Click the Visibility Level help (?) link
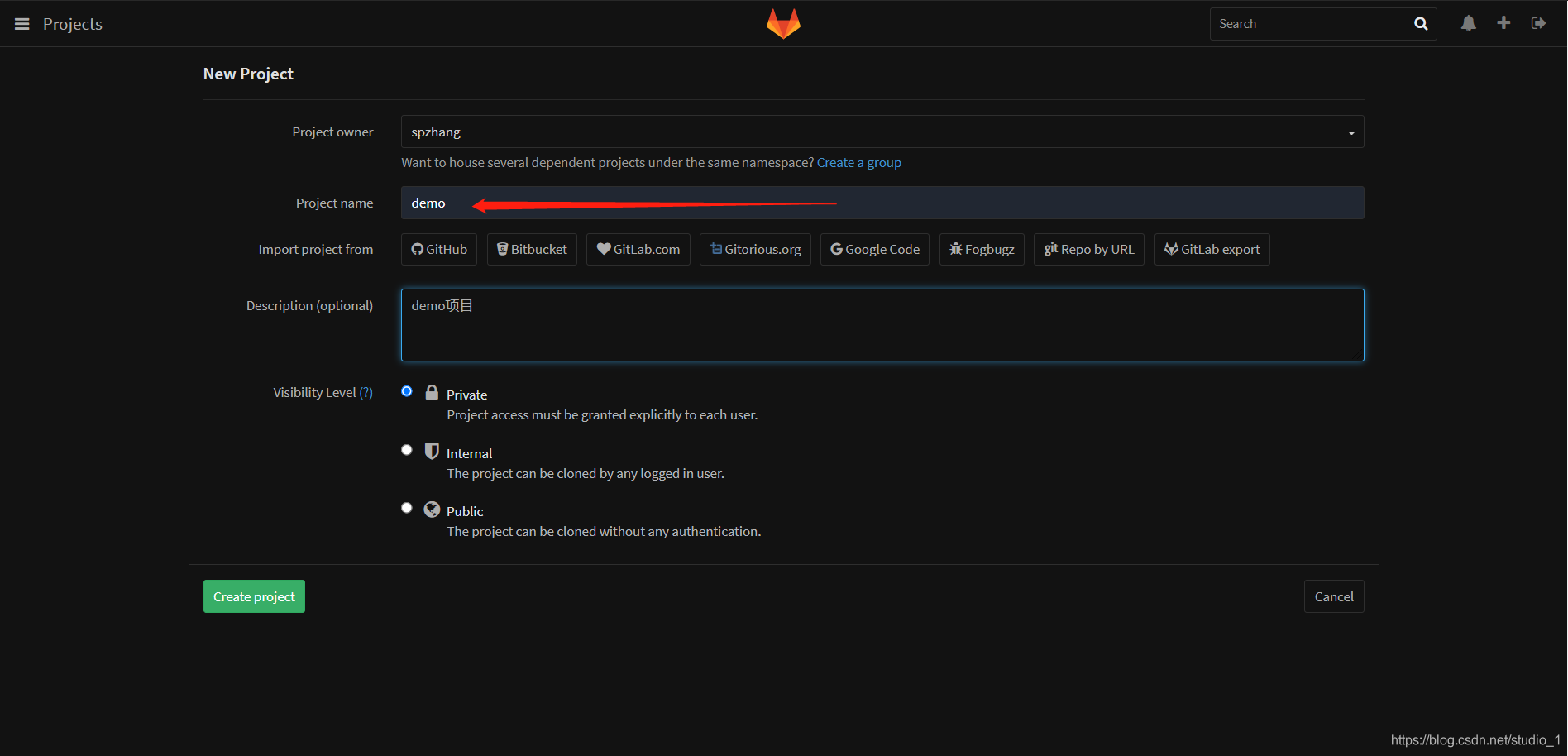1568x756 pixels. point(366,393)
